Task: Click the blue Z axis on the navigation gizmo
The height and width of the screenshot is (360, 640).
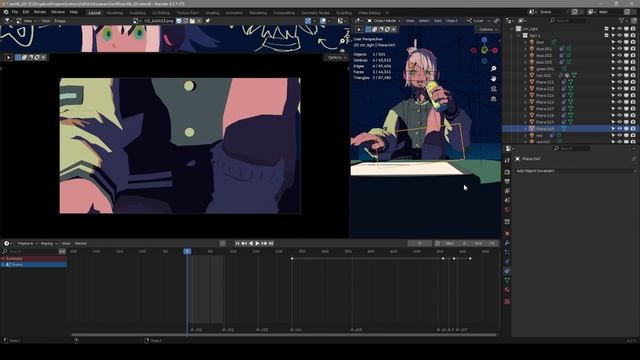Action: 484,40
